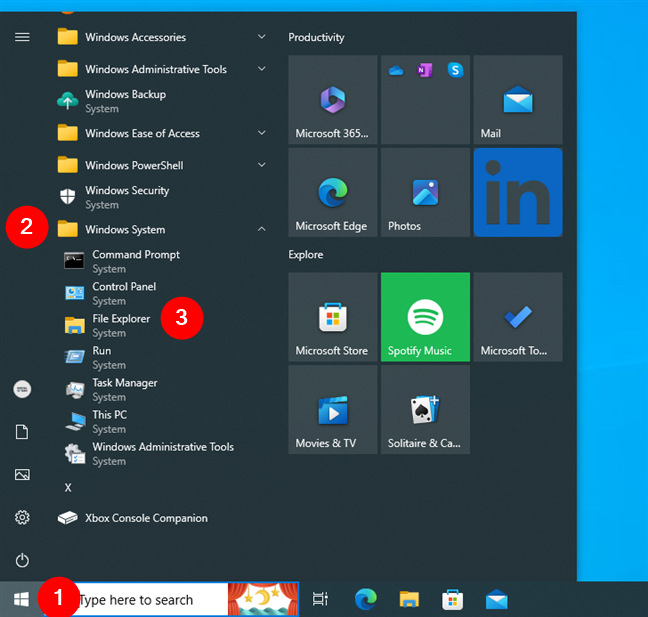Open File Explorer under Windows System
The height and width of the screenshot is (617, 648).
[162, 325]
